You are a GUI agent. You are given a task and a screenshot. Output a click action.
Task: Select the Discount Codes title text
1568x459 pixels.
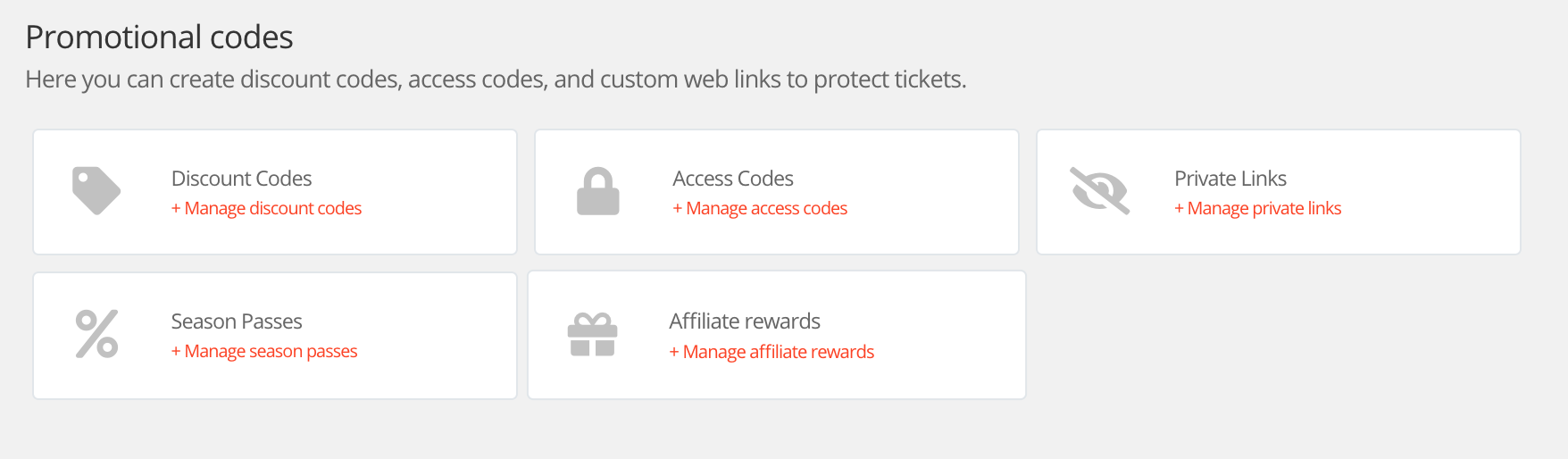pyautogui.click(x=241, y=179)
